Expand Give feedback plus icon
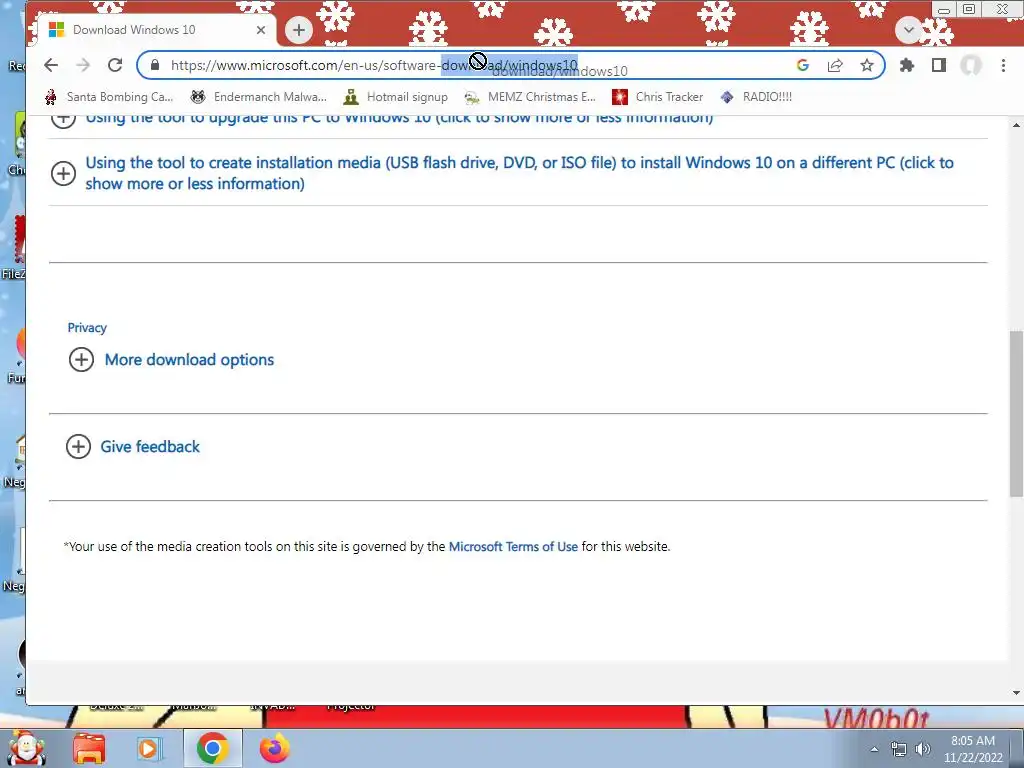The width and height of the screenshot is (1024, 768). click(78, 447)
